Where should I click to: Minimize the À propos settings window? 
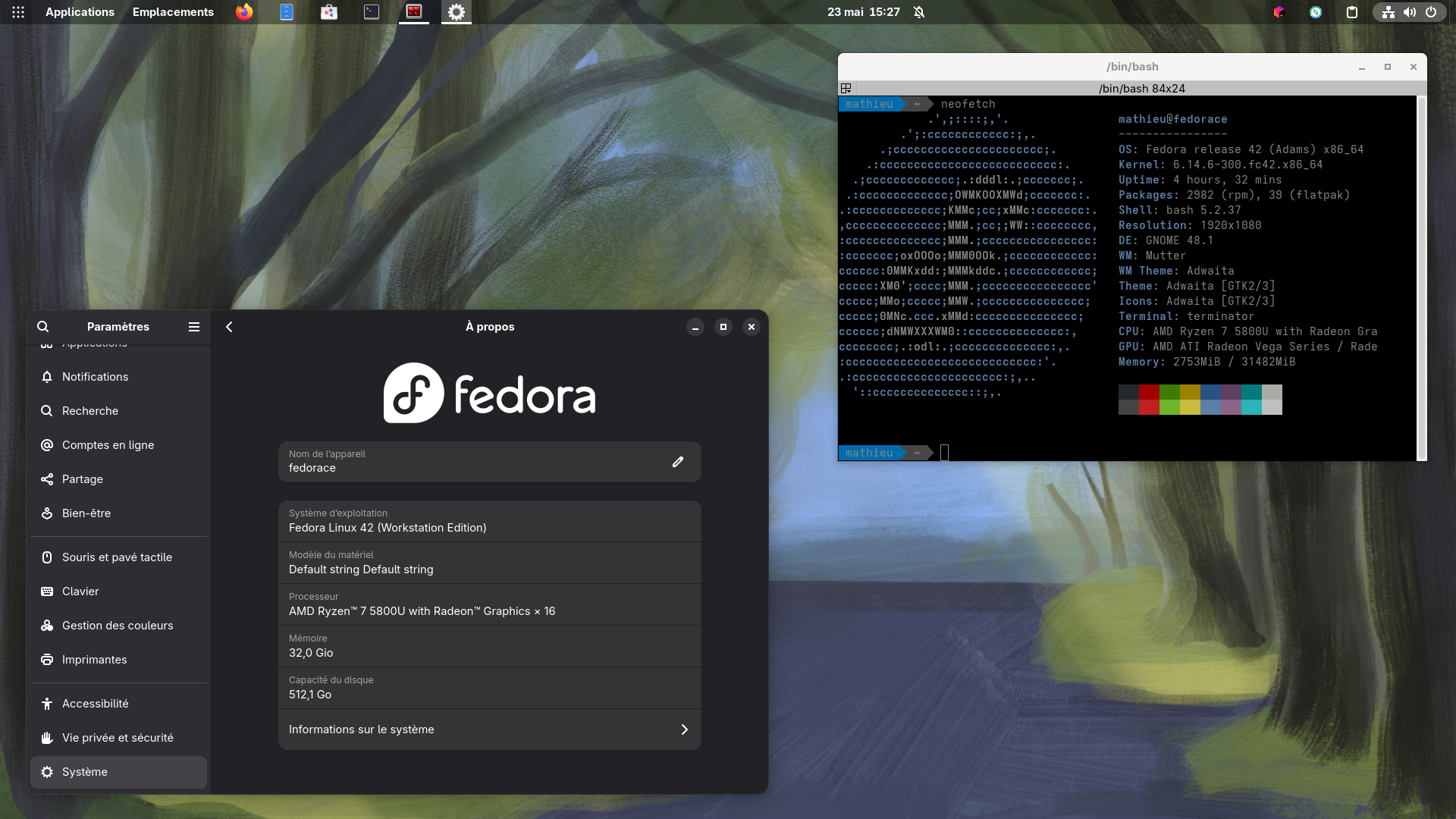point(695,327)
